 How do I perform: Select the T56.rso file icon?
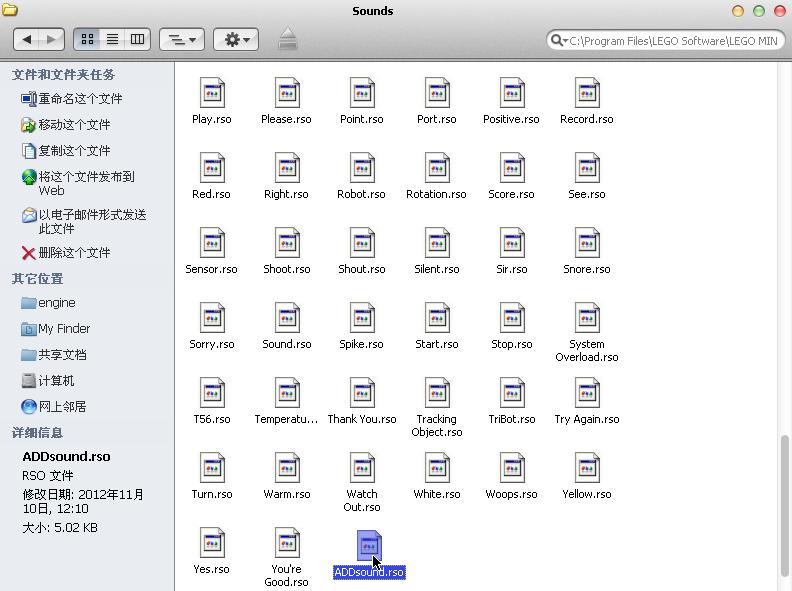pyautogui.click(x=212, y=393)
